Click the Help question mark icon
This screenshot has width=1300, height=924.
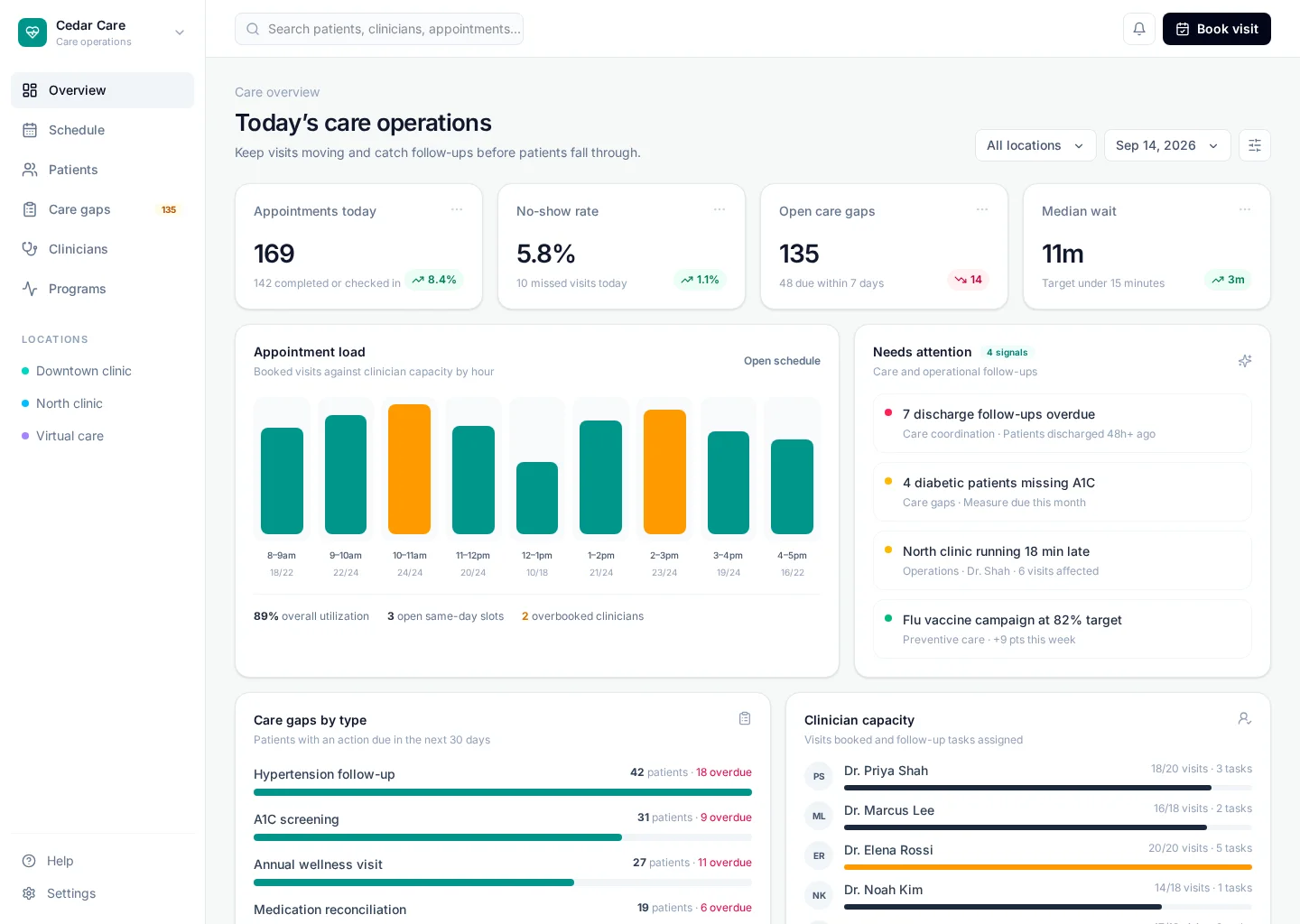click(x=29, y=861)
